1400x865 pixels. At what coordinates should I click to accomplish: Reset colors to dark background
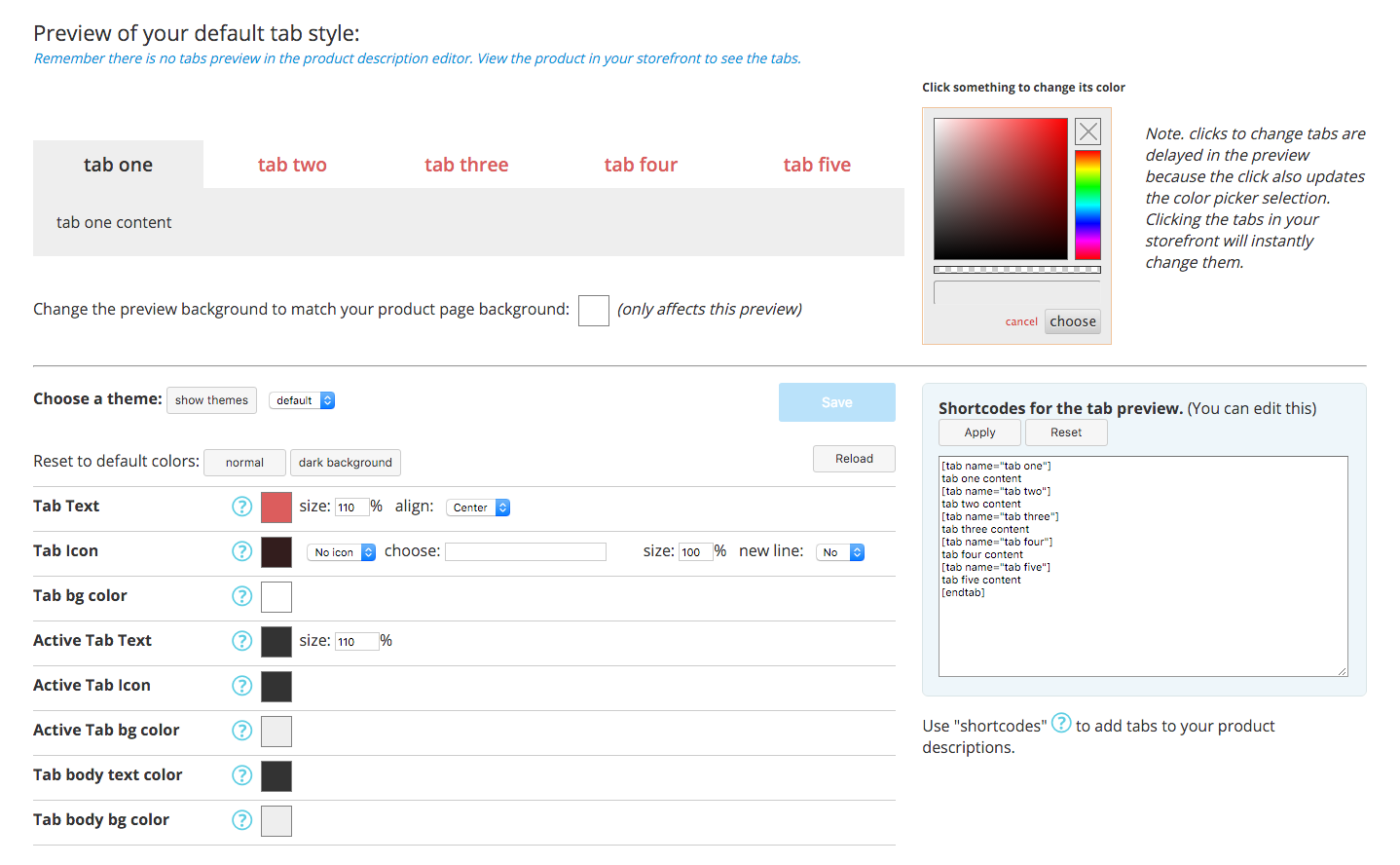tap(346, 463)
